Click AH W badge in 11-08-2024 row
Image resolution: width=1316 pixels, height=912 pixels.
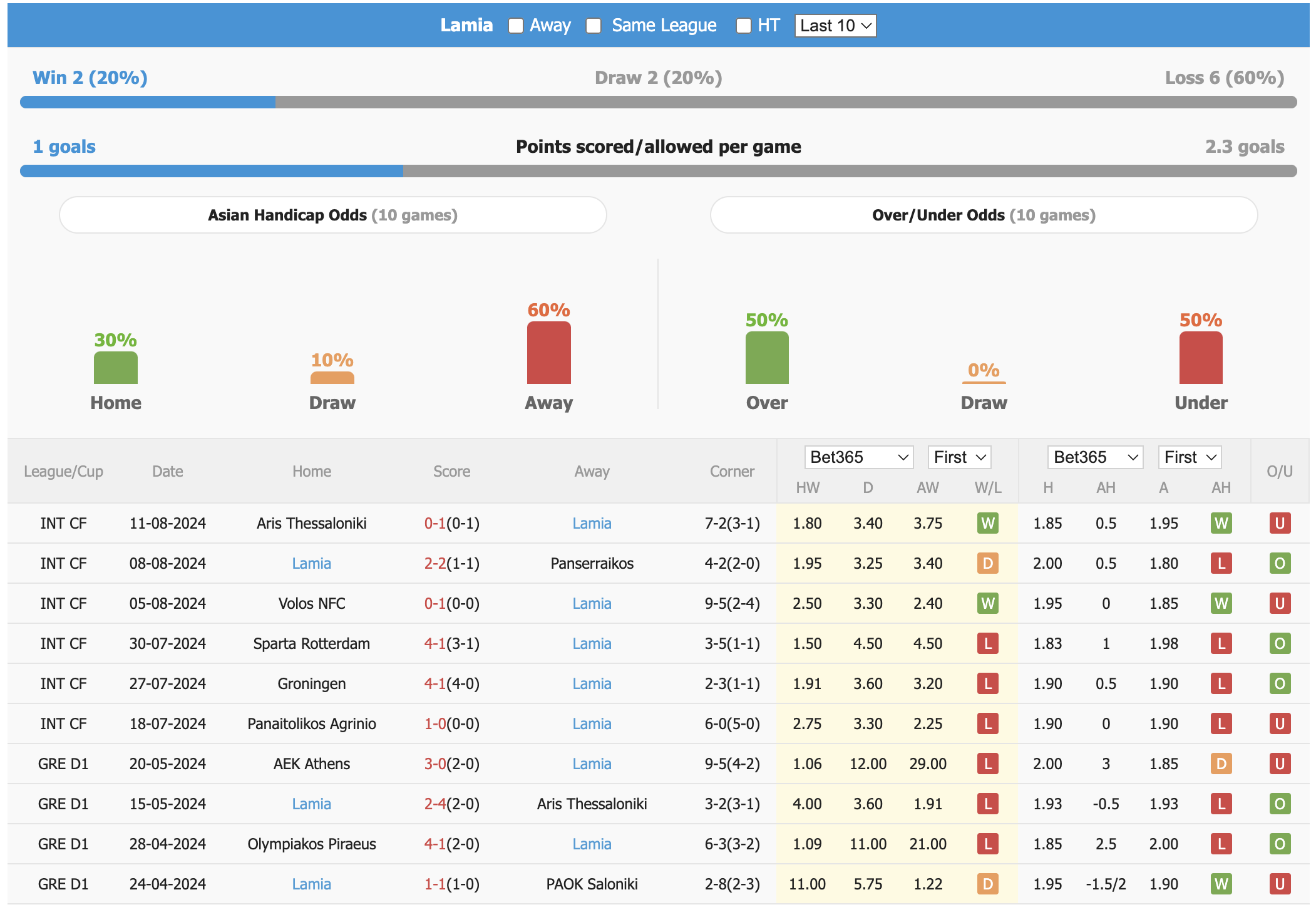pos(1221,523)
